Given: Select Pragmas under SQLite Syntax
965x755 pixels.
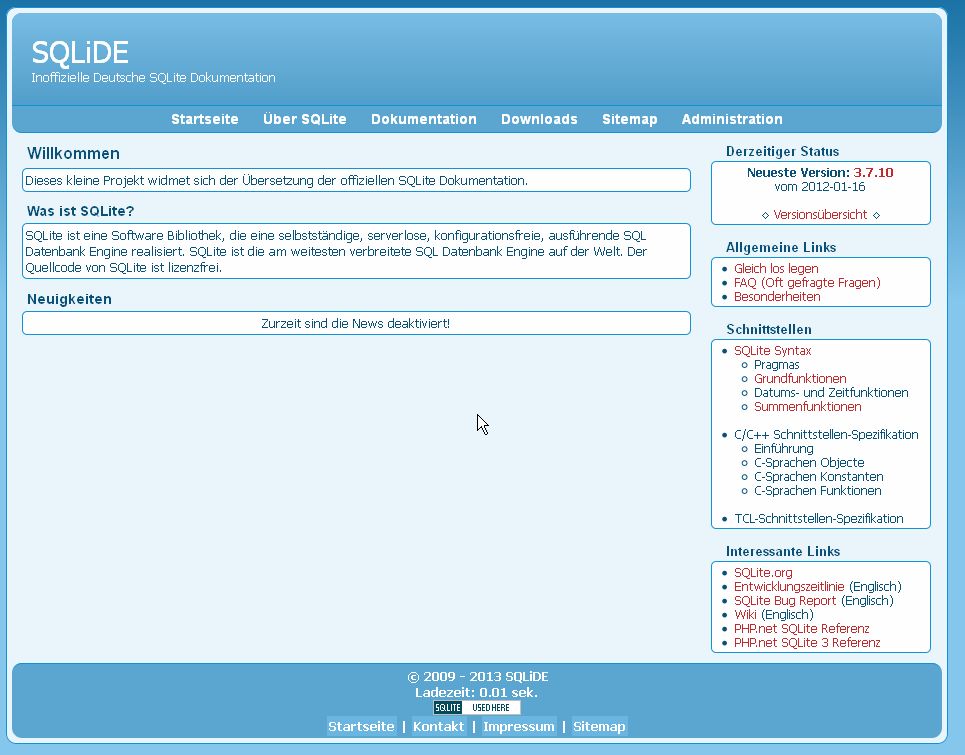Looking at the screenshot, I should pyautogui.click(x=776, y=365).
